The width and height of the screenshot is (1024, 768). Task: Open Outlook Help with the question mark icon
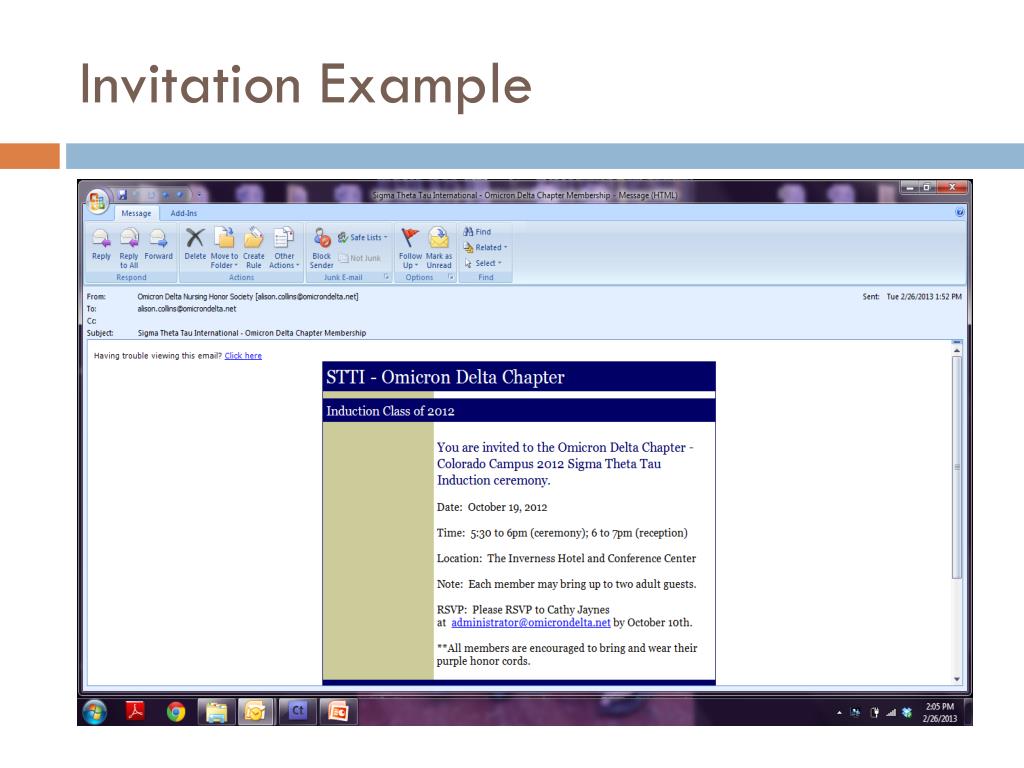(959, 212)
